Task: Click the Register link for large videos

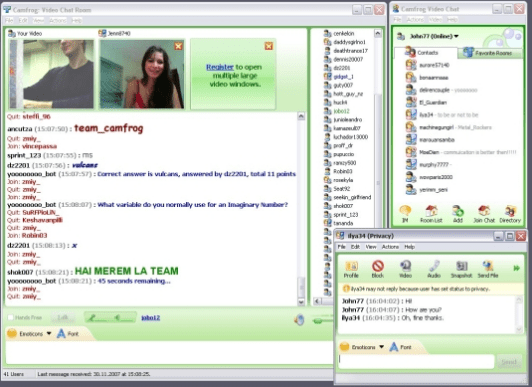Action: coord(220,67)
